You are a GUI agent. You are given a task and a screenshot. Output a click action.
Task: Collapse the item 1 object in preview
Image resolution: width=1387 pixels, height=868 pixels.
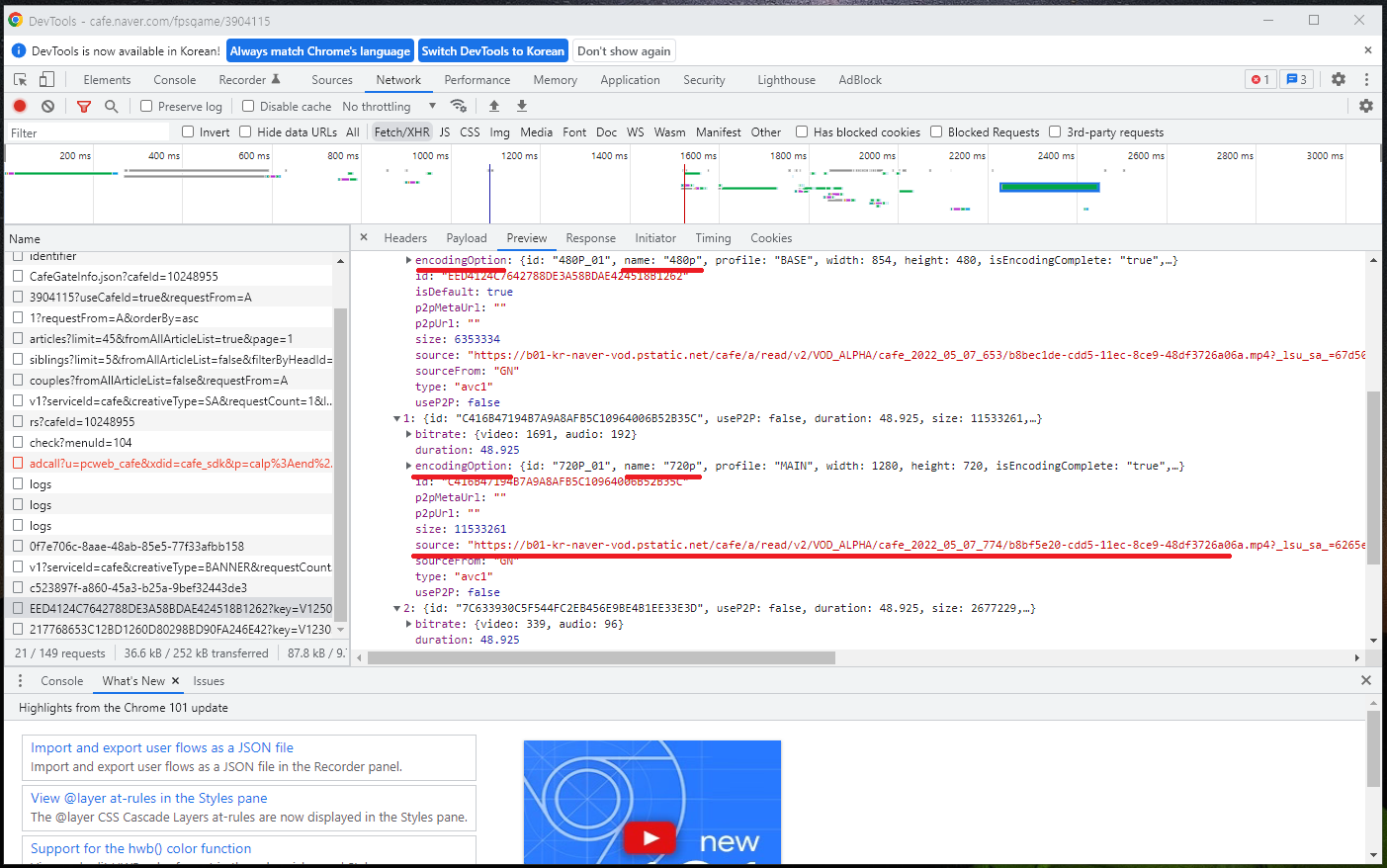coord(397,418)
